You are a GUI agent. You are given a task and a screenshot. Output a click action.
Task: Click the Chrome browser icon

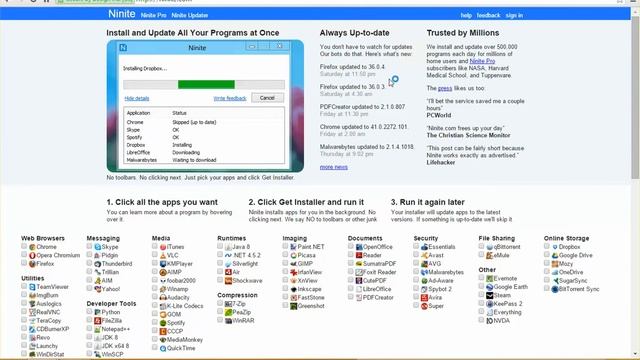click(32, 247)
